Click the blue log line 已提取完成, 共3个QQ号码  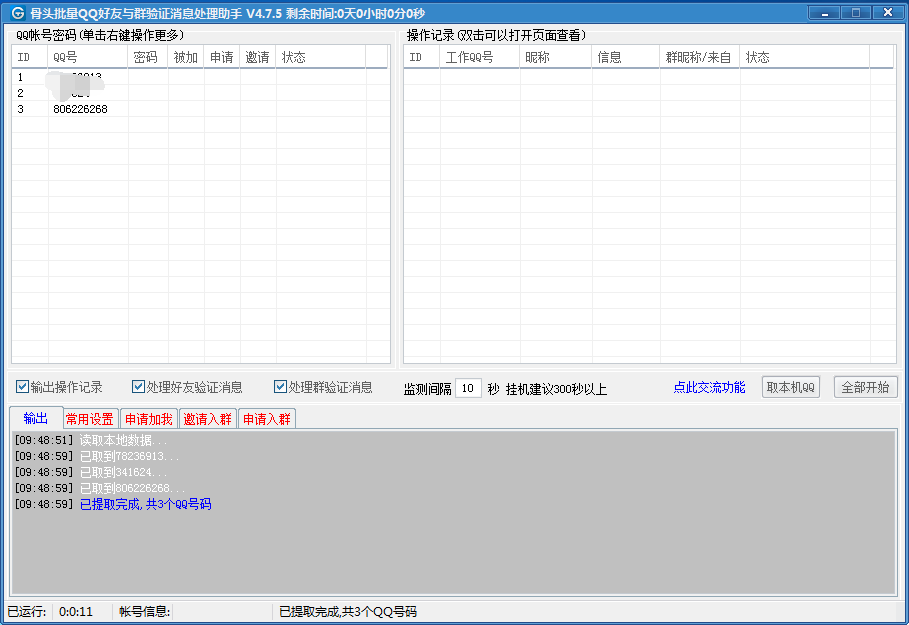pyautogui.click(x=146, y=504)
